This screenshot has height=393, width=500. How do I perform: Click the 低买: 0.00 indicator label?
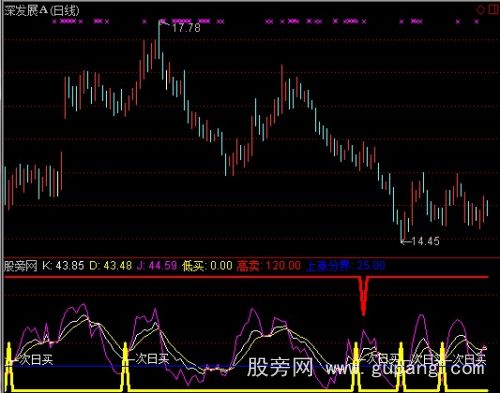click(x=207, y=266)
